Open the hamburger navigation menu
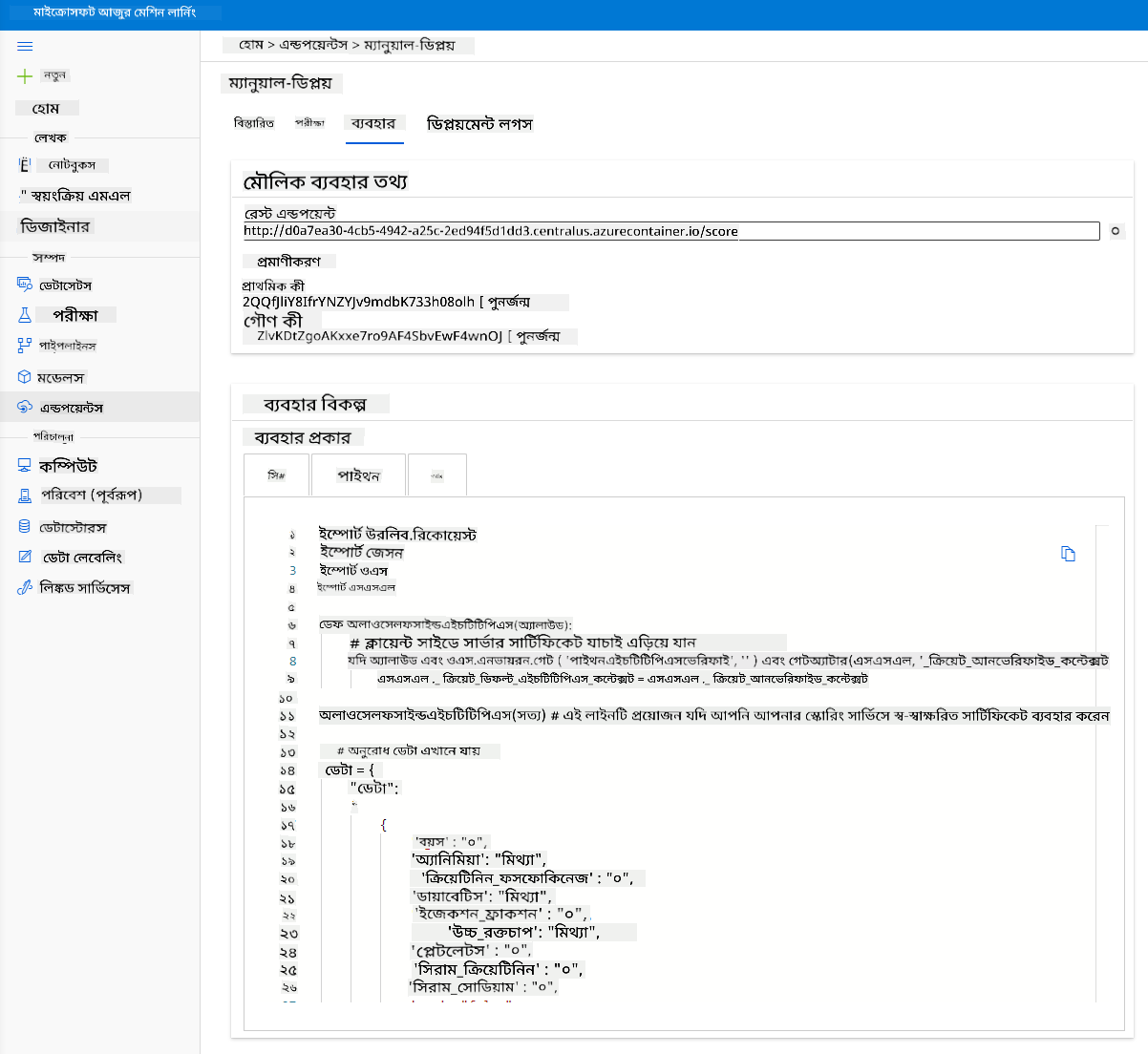 click(x=25, y=46)
